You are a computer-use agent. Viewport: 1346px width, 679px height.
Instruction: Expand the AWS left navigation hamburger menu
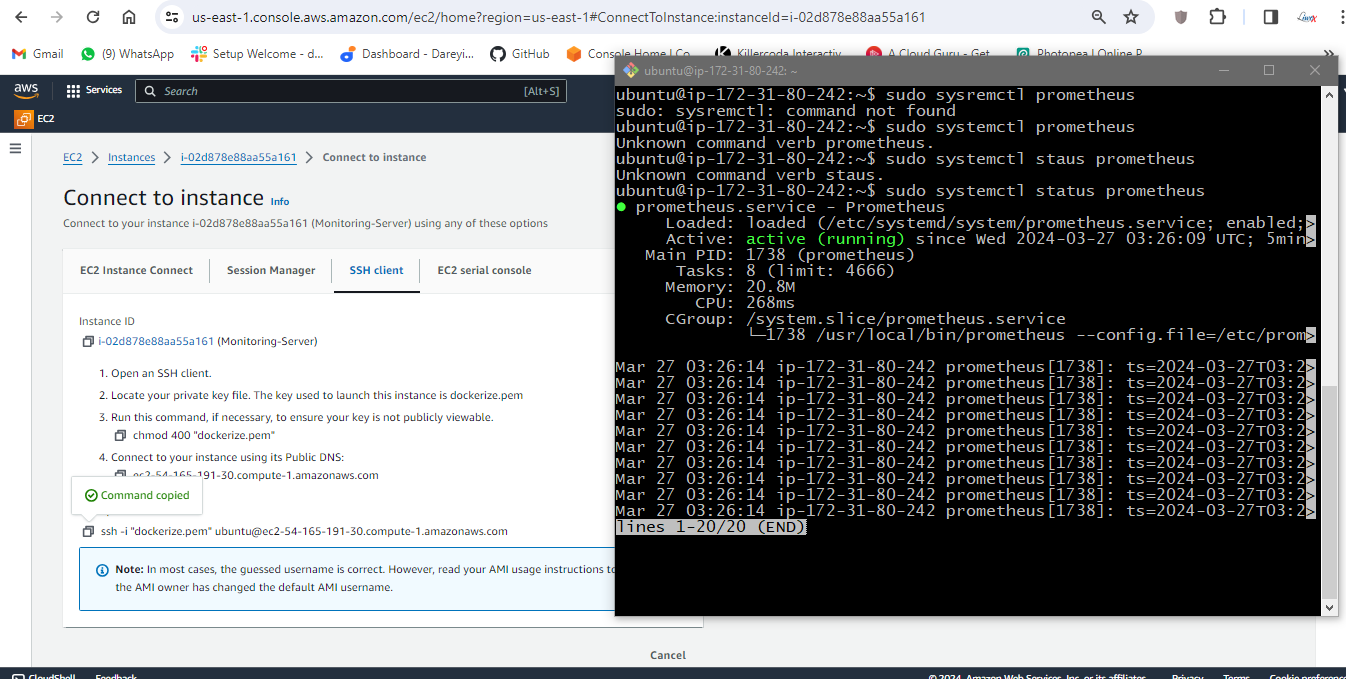pos(15,148)
